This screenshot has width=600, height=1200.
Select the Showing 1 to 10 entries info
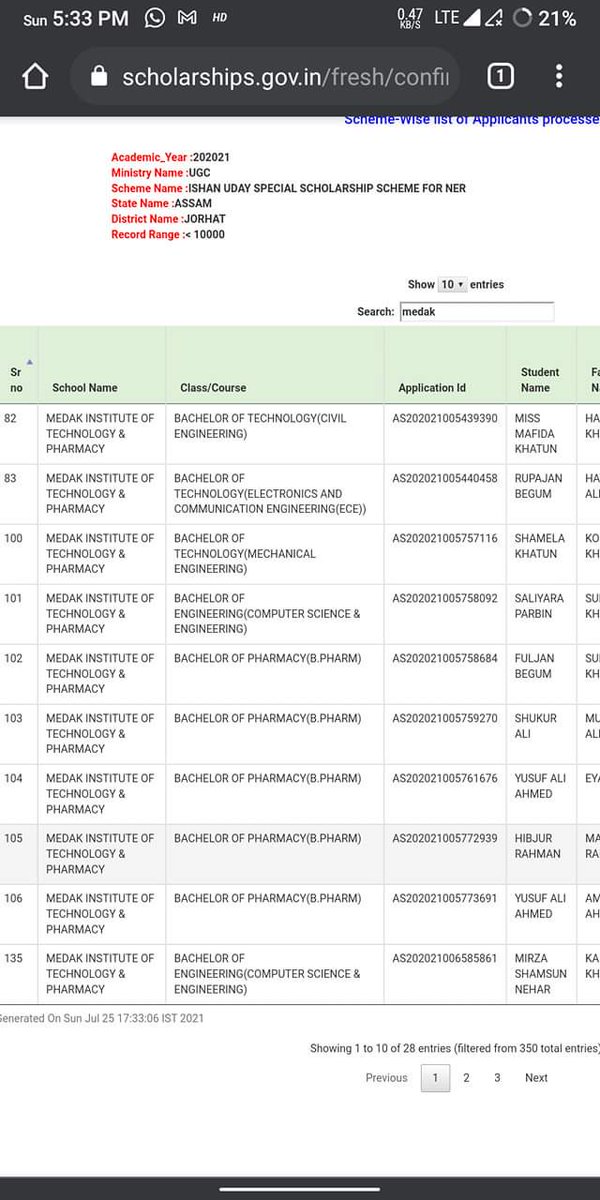pyautogui.click(x=455, y=1048)
